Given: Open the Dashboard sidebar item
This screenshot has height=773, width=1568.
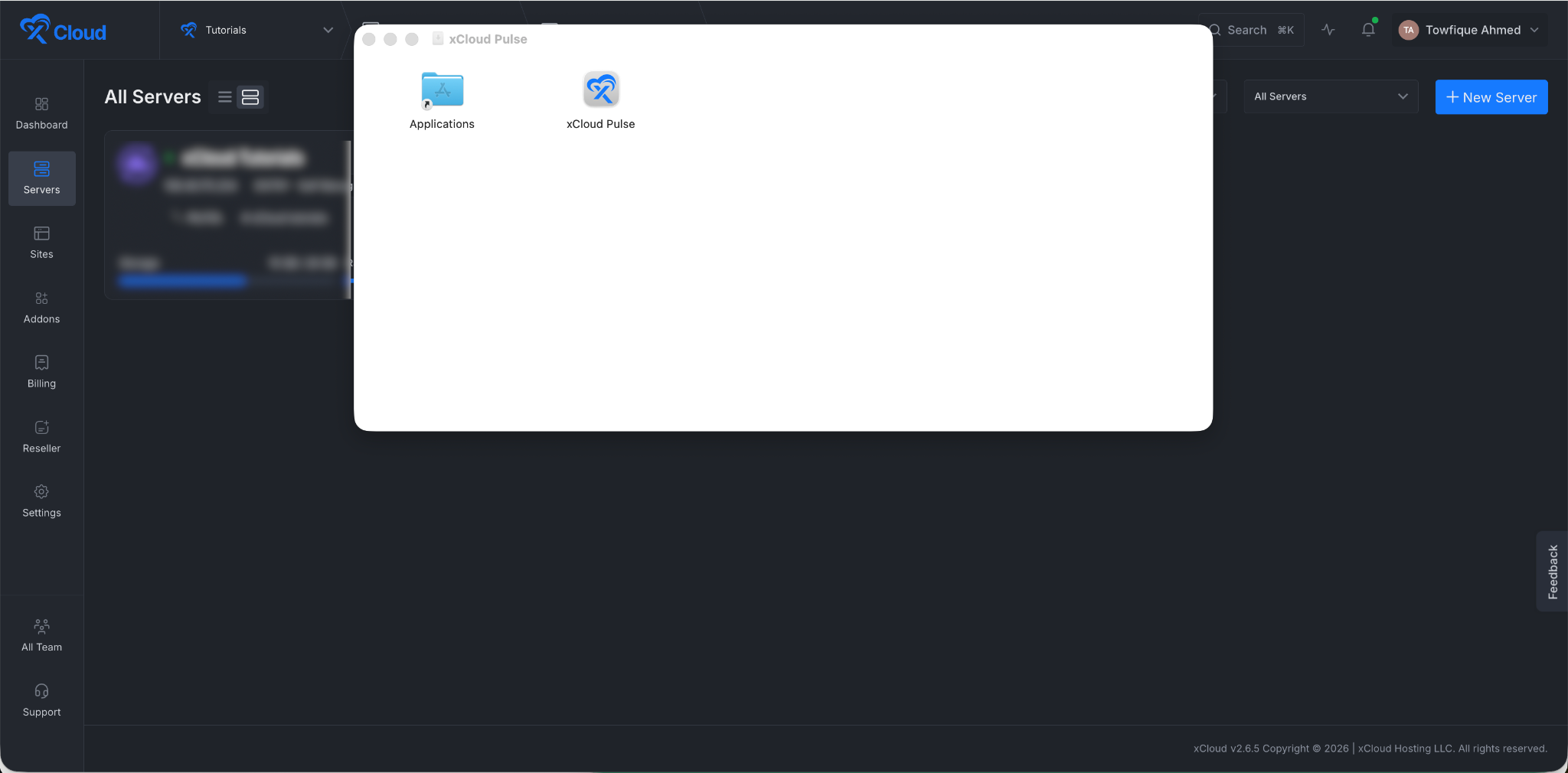Looking at the screenshot, I should click(41, 113).
